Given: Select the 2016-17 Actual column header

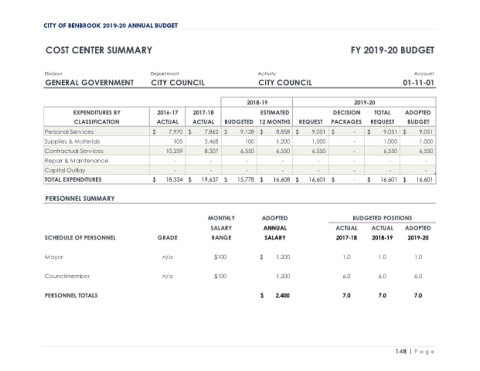Looking at the screenshot, I should pos(167,117).
